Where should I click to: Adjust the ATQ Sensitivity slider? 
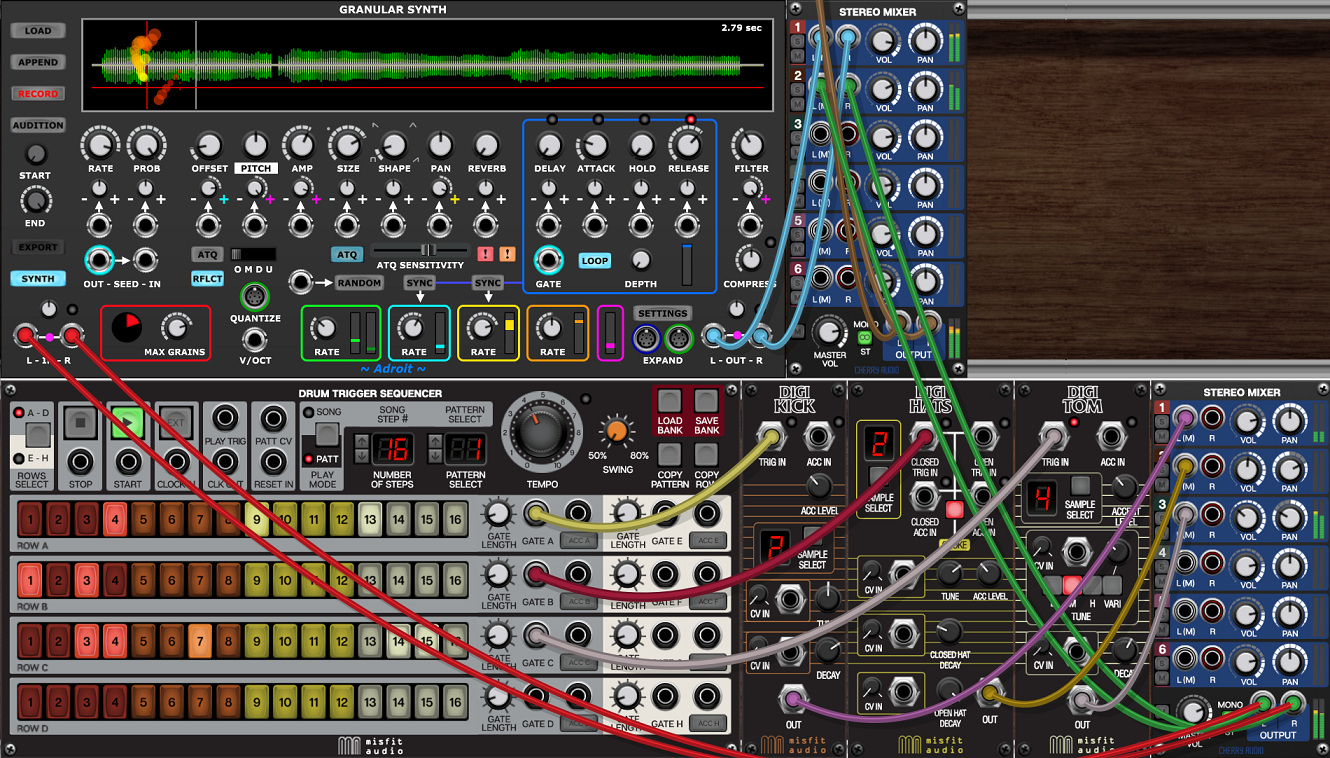point(430,251)
